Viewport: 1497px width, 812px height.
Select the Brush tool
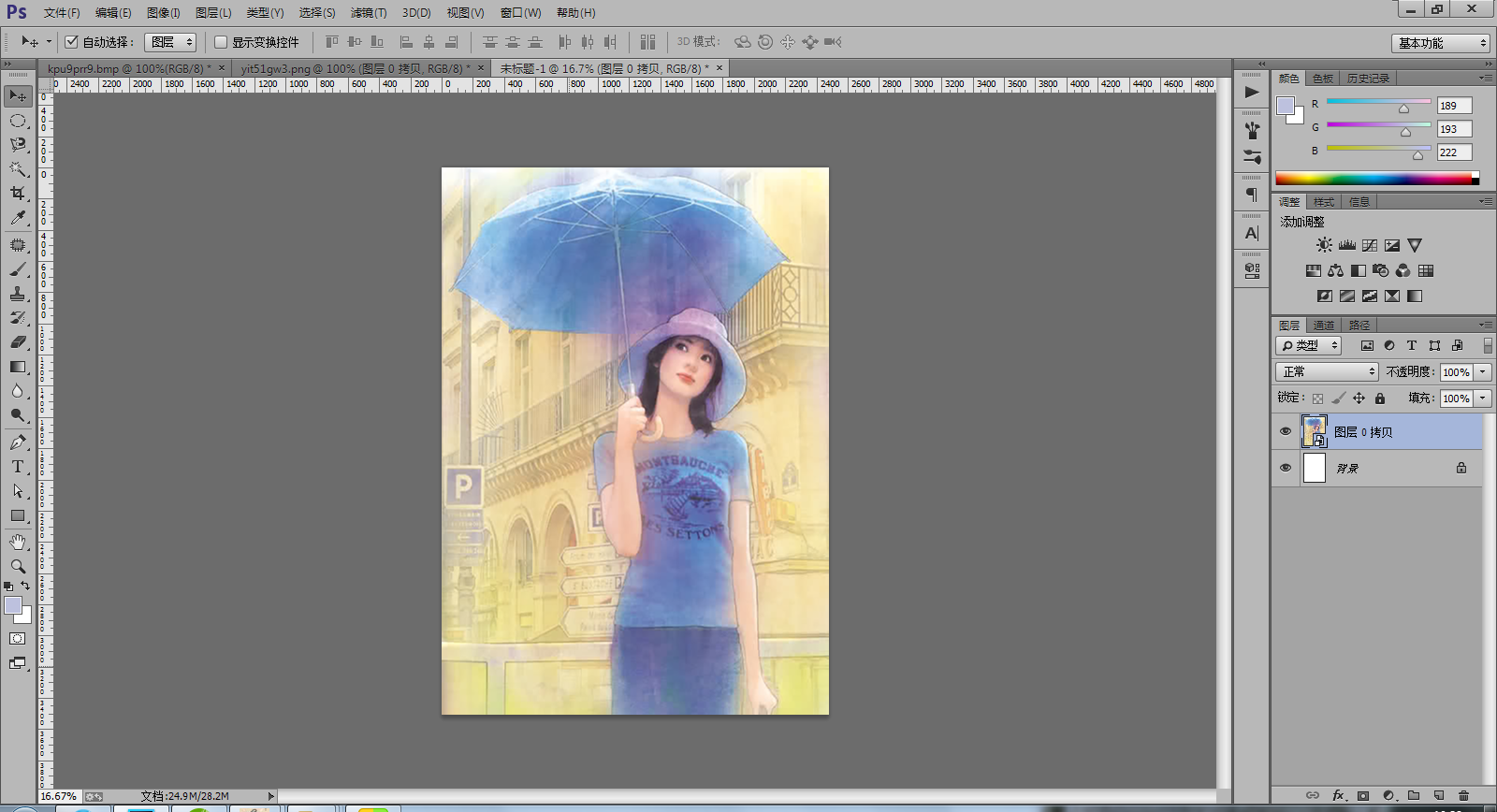[x=18, y=269]
